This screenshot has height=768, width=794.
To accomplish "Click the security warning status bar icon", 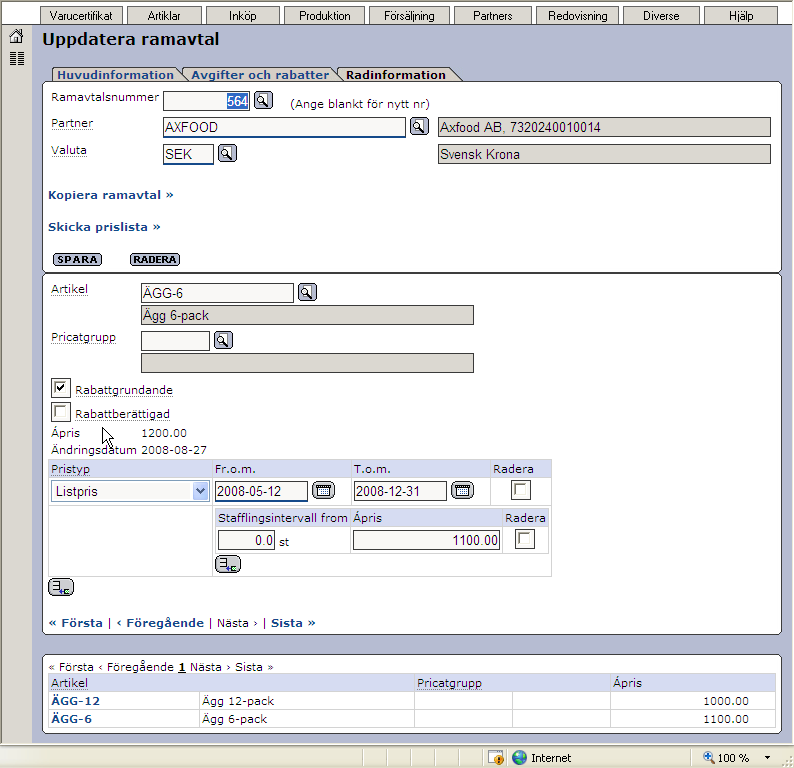I will point(496,757).
